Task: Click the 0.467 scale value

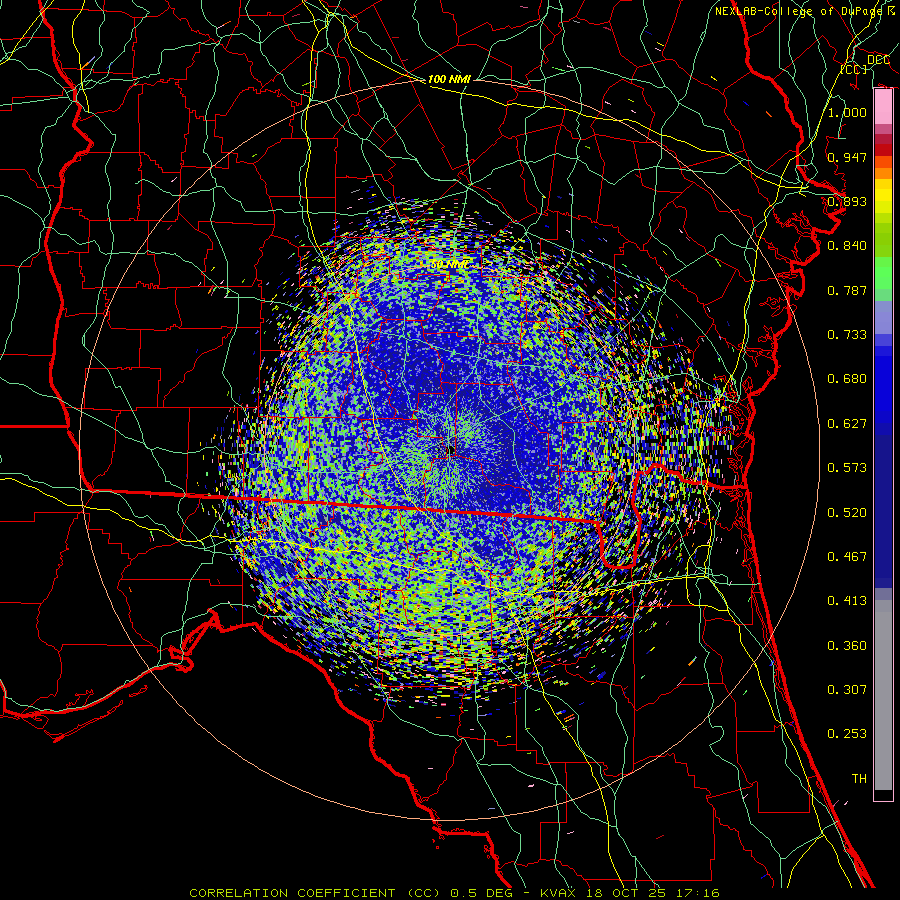Action: pos(847,557)
